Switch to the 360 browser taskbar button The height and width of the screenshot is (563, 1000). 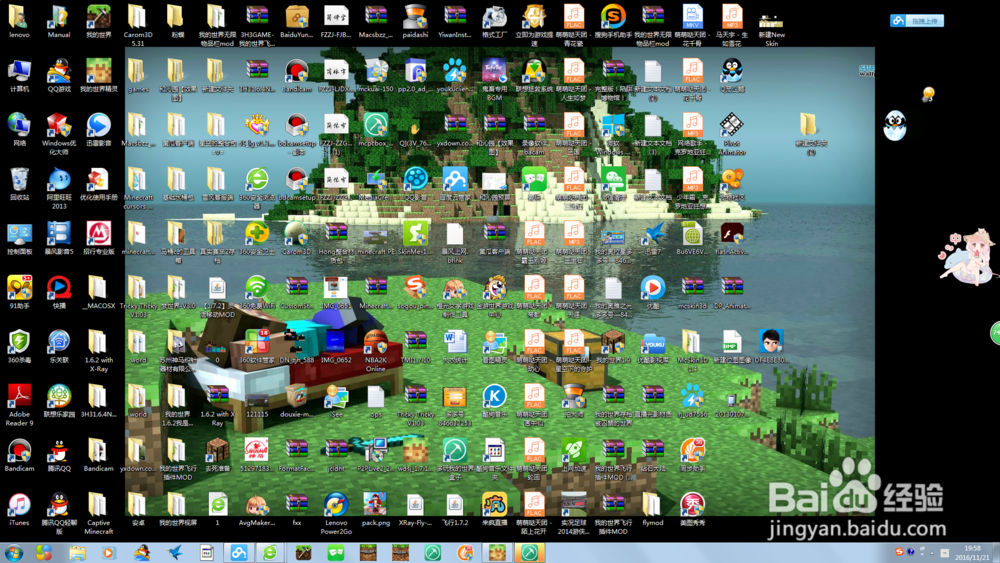tap(270, 553)
